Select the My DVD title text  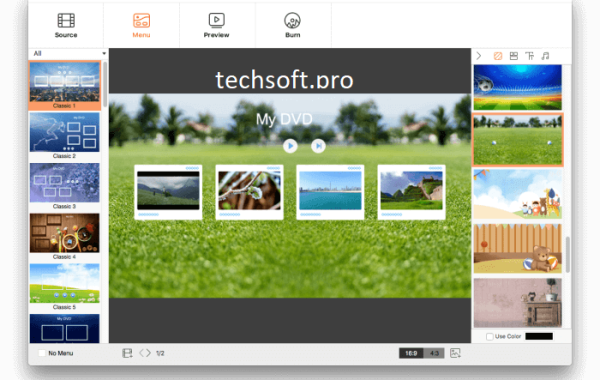tap(284, 119)
